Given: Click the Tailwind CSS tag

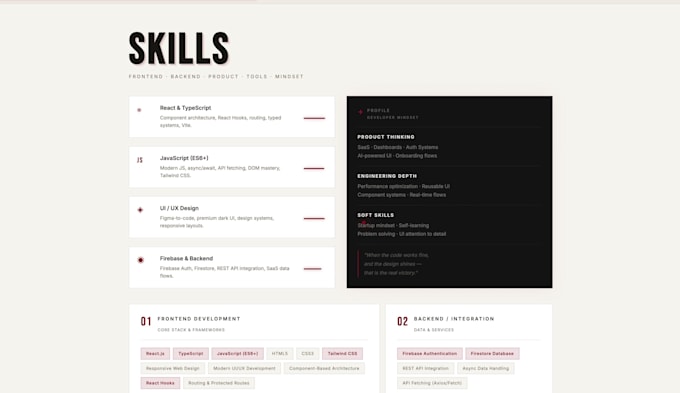Looking at the screenshot, I should 343,354.
